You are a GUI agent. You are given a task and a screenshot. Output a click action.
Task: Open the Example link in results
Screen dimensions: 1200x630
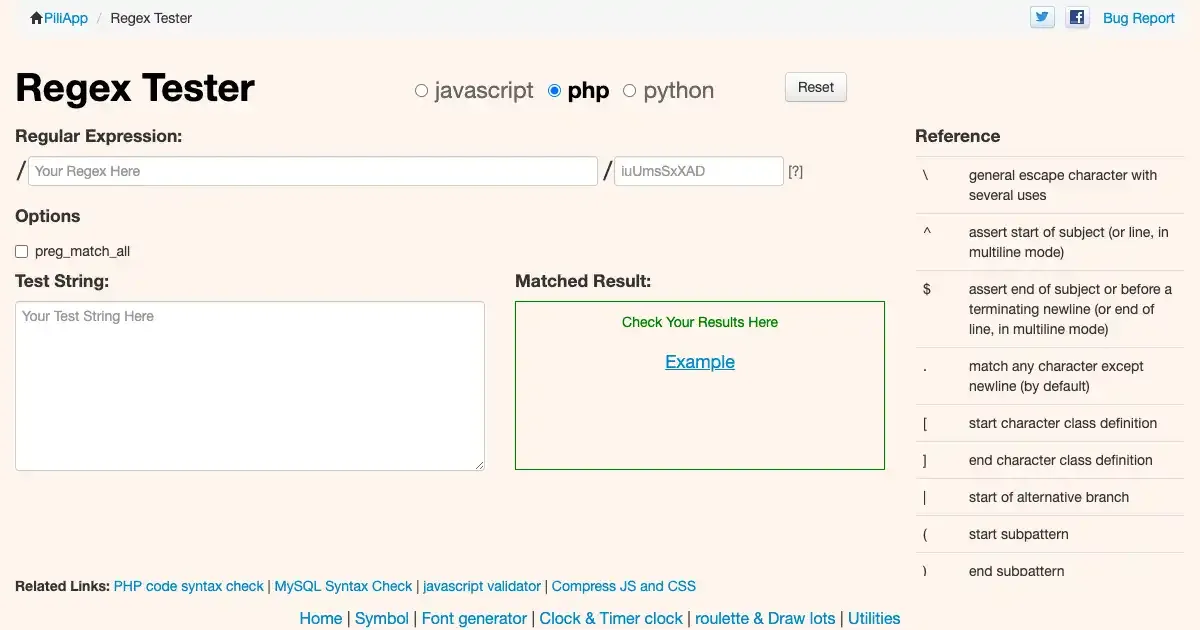pos(700,362)
